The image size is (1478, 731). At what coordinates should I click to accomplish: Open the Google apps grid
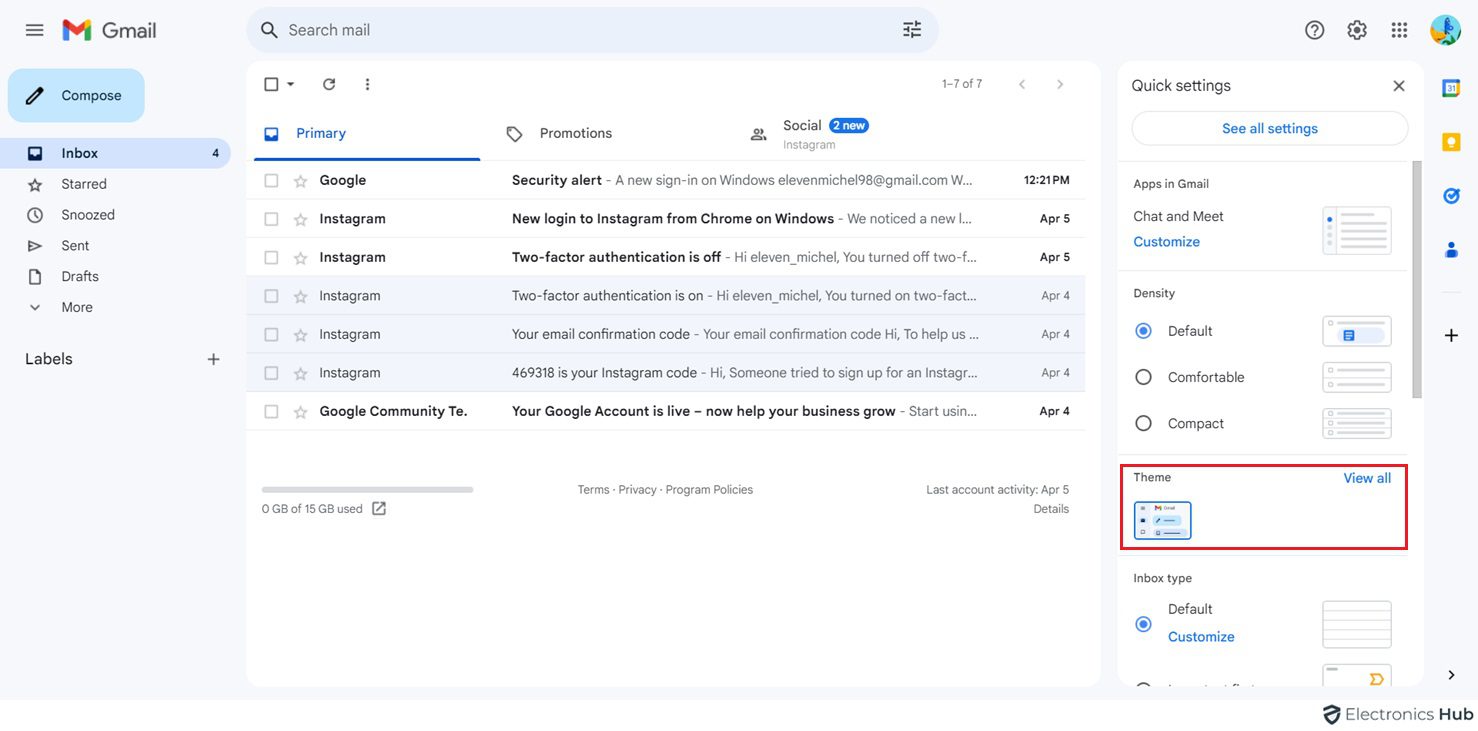tap(1398, 29)
